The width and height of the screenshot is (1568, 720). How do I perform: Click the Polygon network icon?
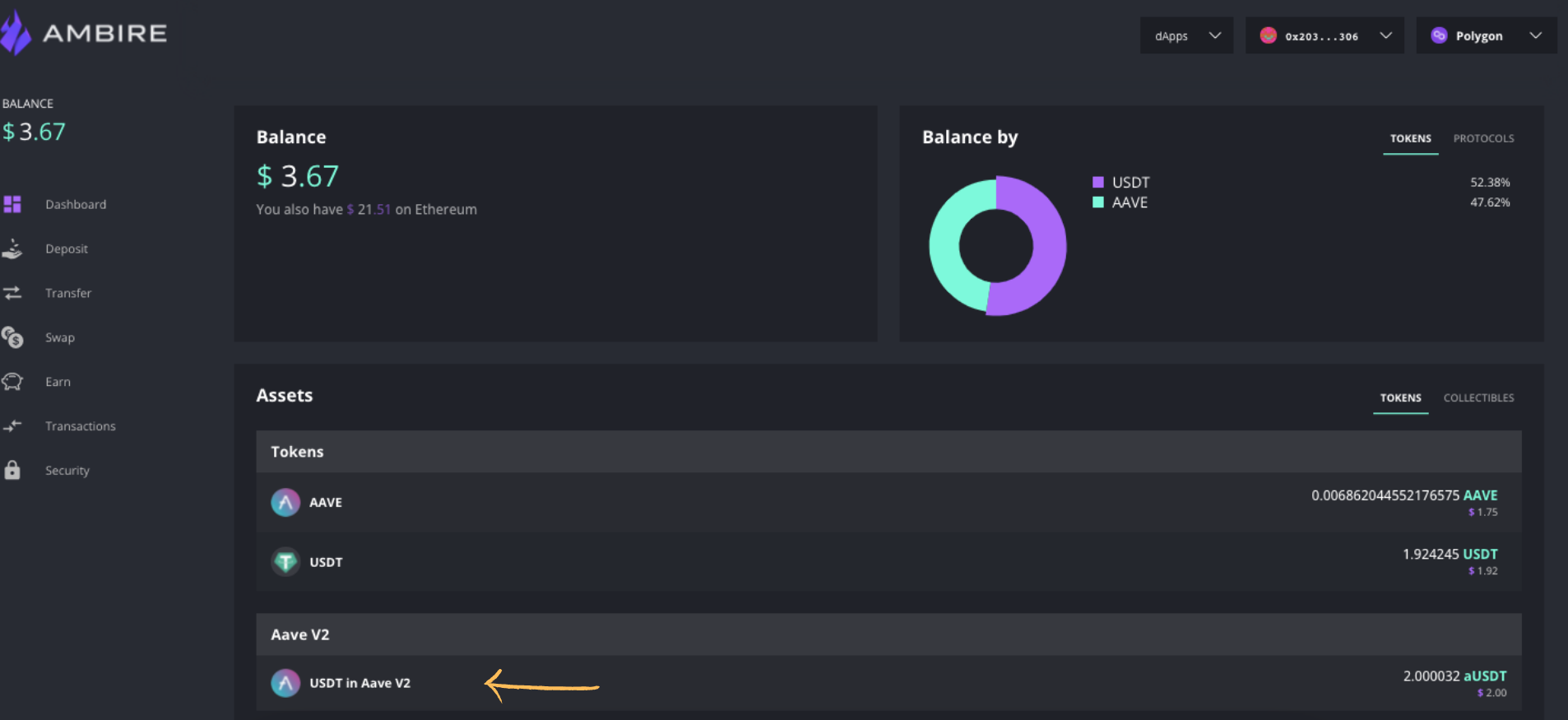1439,35
